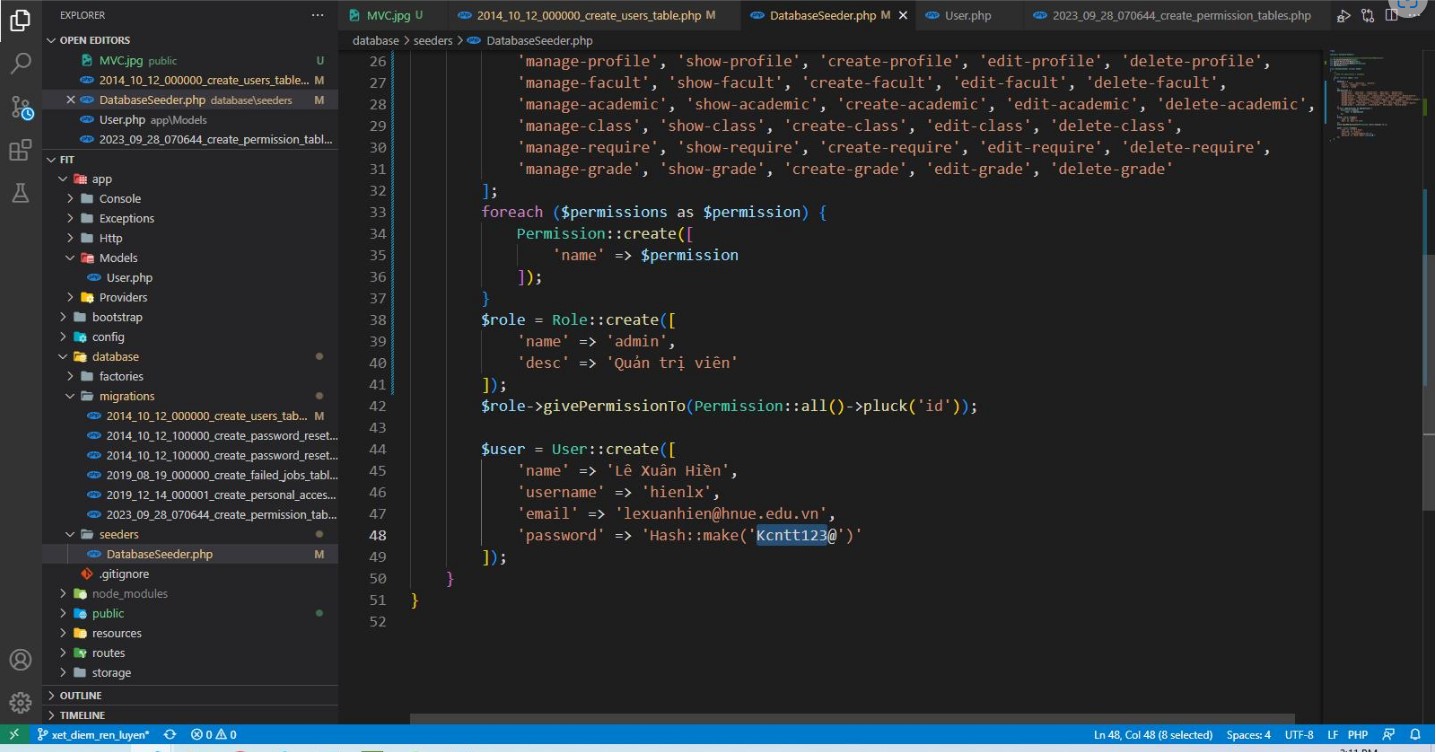Open the Explorer view in activity bar
Screen dimensions: 1436x752
pos(20,19)
